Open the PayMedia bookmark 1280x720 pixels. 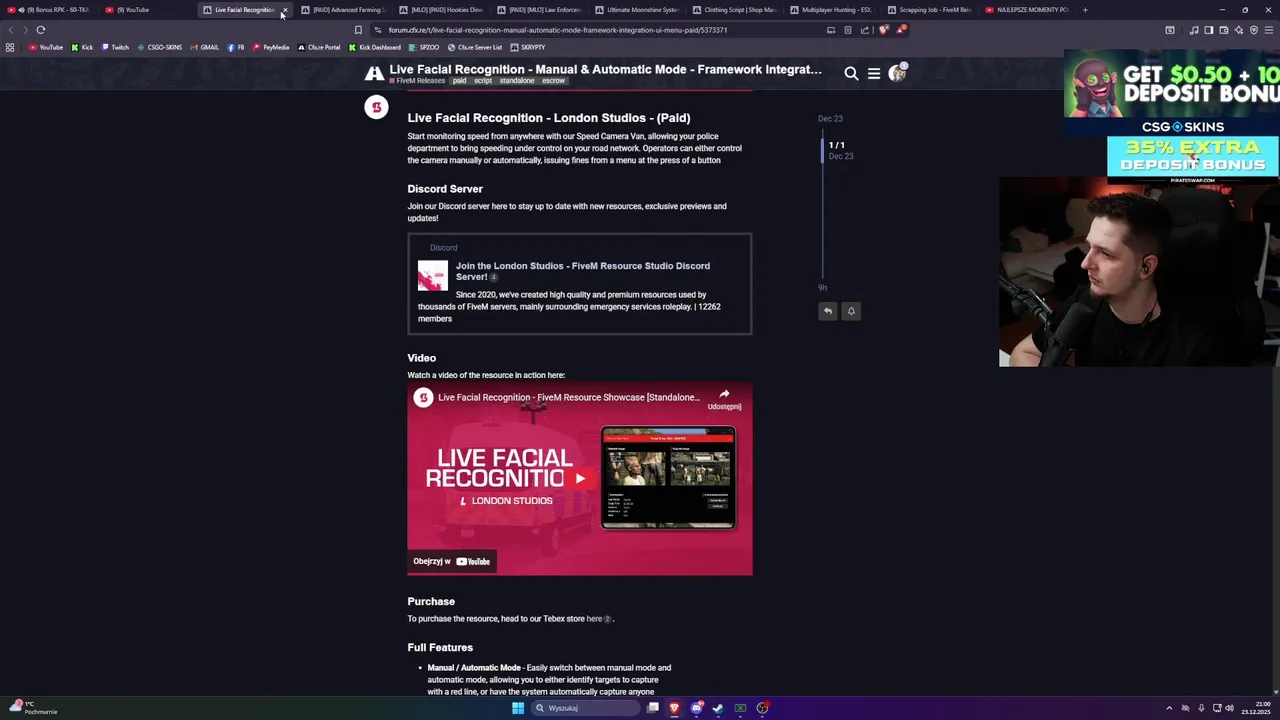[x=271, y=47]
